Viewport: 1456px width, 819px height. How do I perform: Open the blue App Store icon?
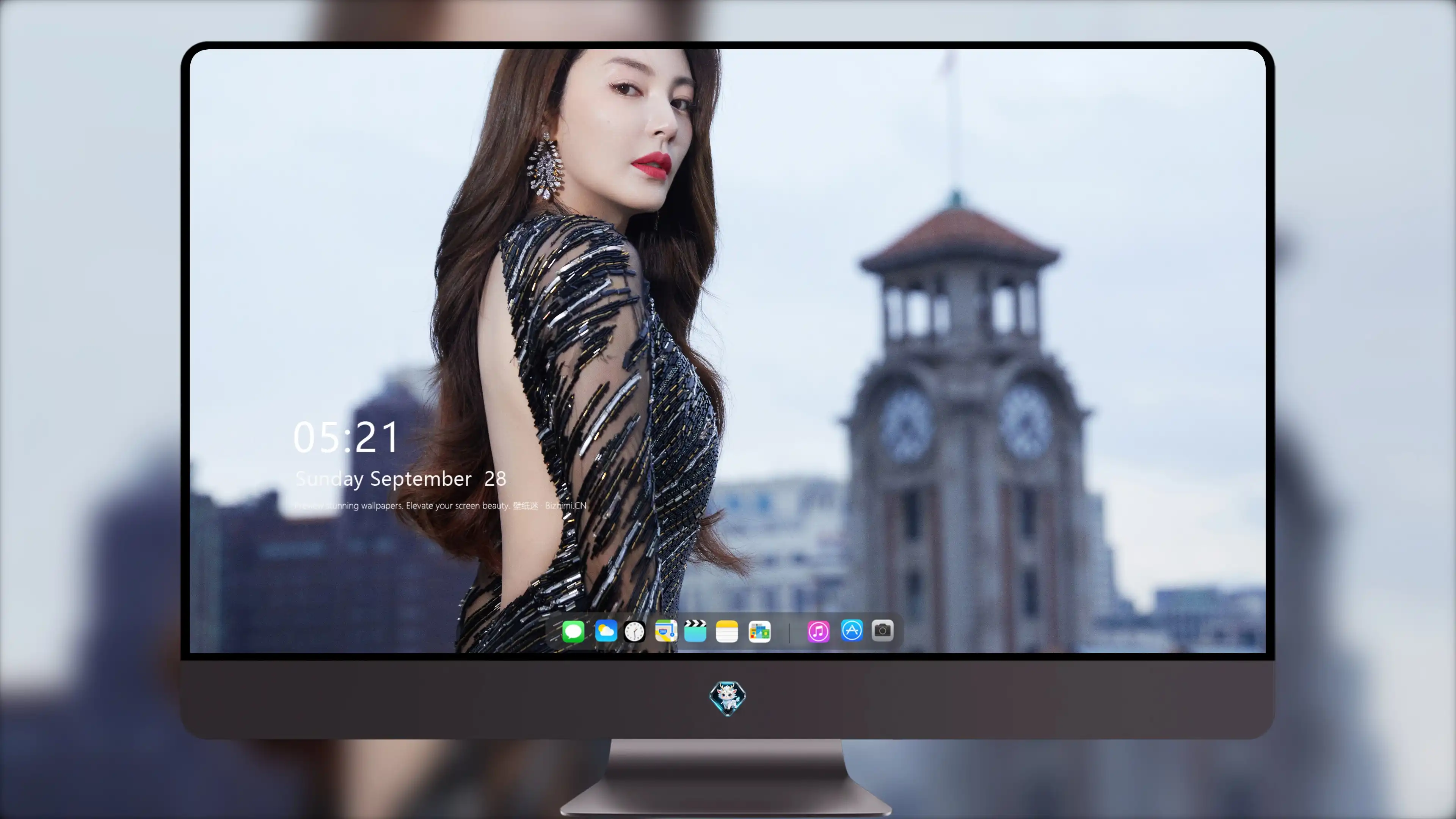click(852, 630)
